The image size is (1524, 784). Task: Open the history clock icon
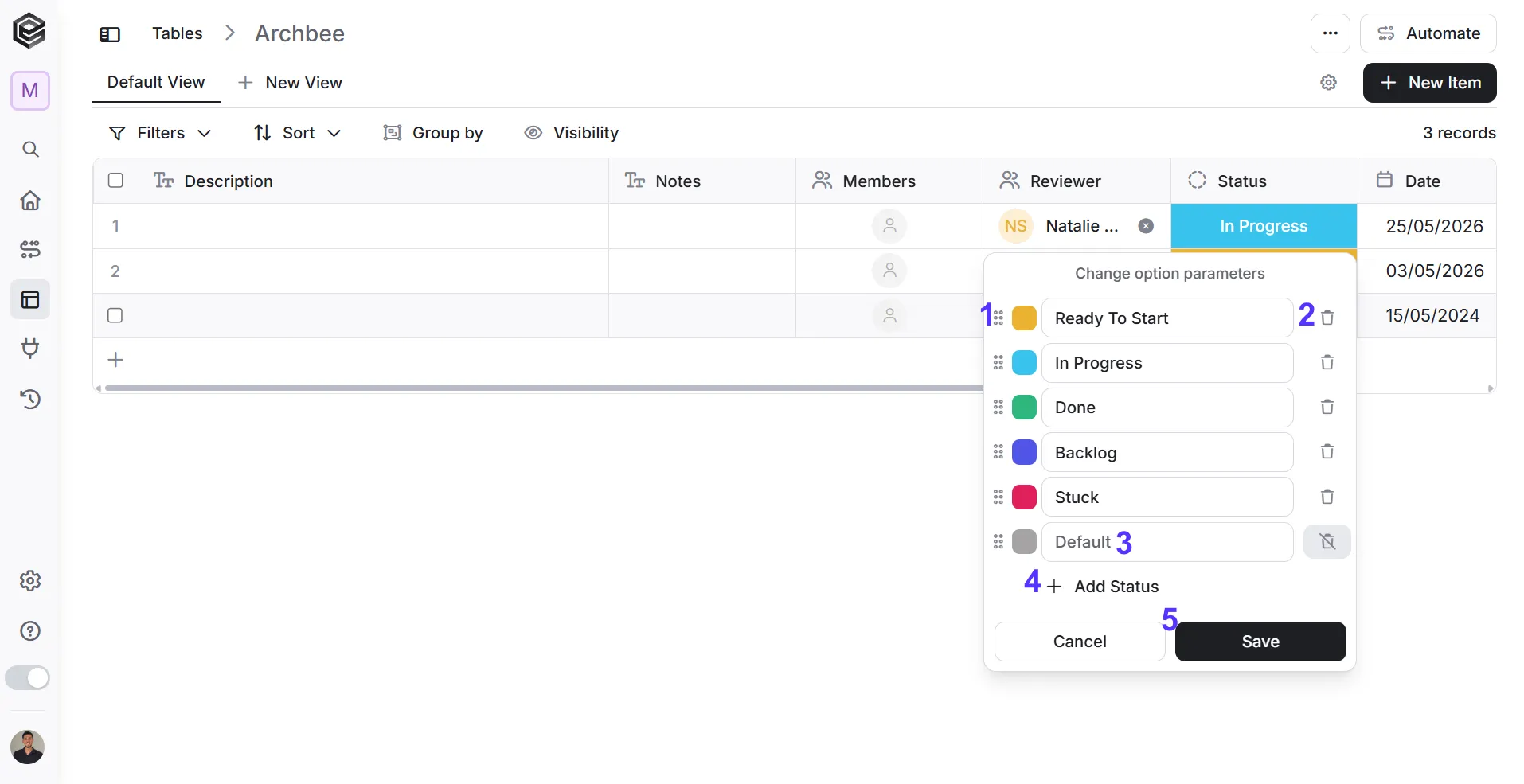30,399
